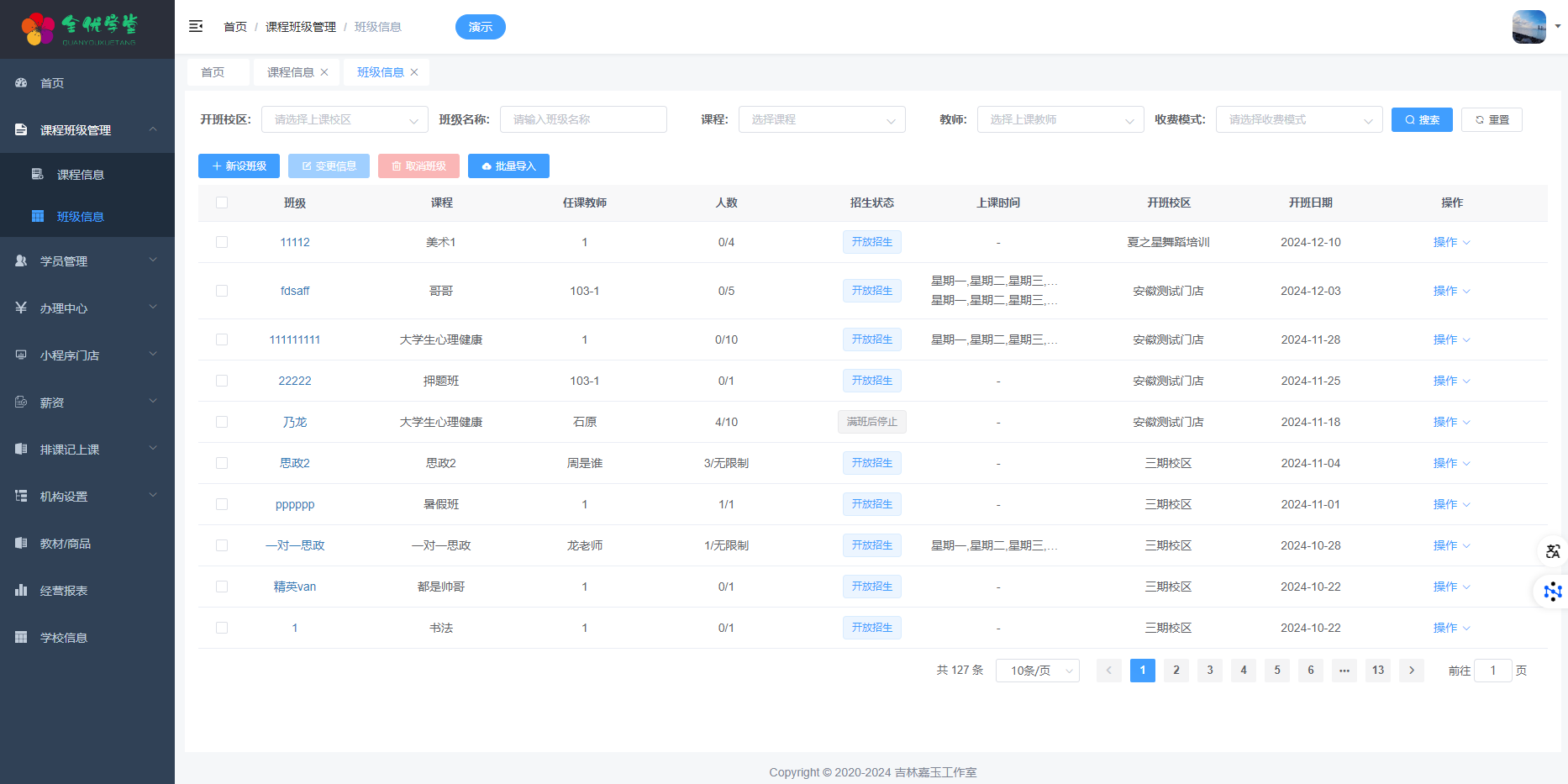Viewport: 1568px width, 784px height.
Task: Click the translate floating icon at right edge
Action: 1552,551
